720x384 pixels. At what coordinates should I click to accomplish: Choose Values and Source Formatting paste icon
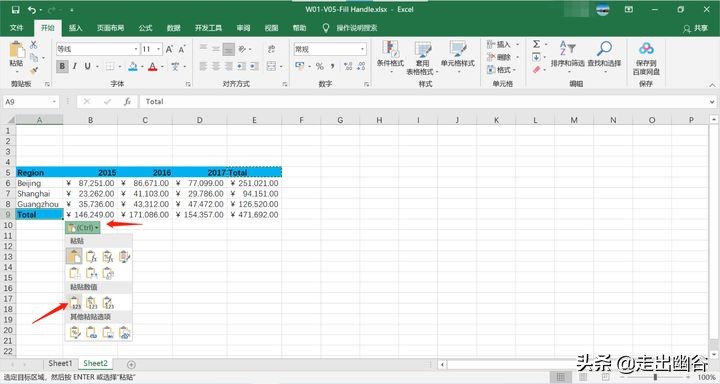click(108, 302)
